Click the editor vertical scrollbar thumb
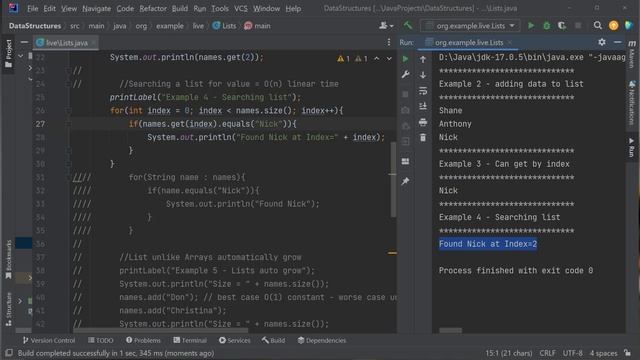Screen dimensions: 640x360 (x=393, y=180)
